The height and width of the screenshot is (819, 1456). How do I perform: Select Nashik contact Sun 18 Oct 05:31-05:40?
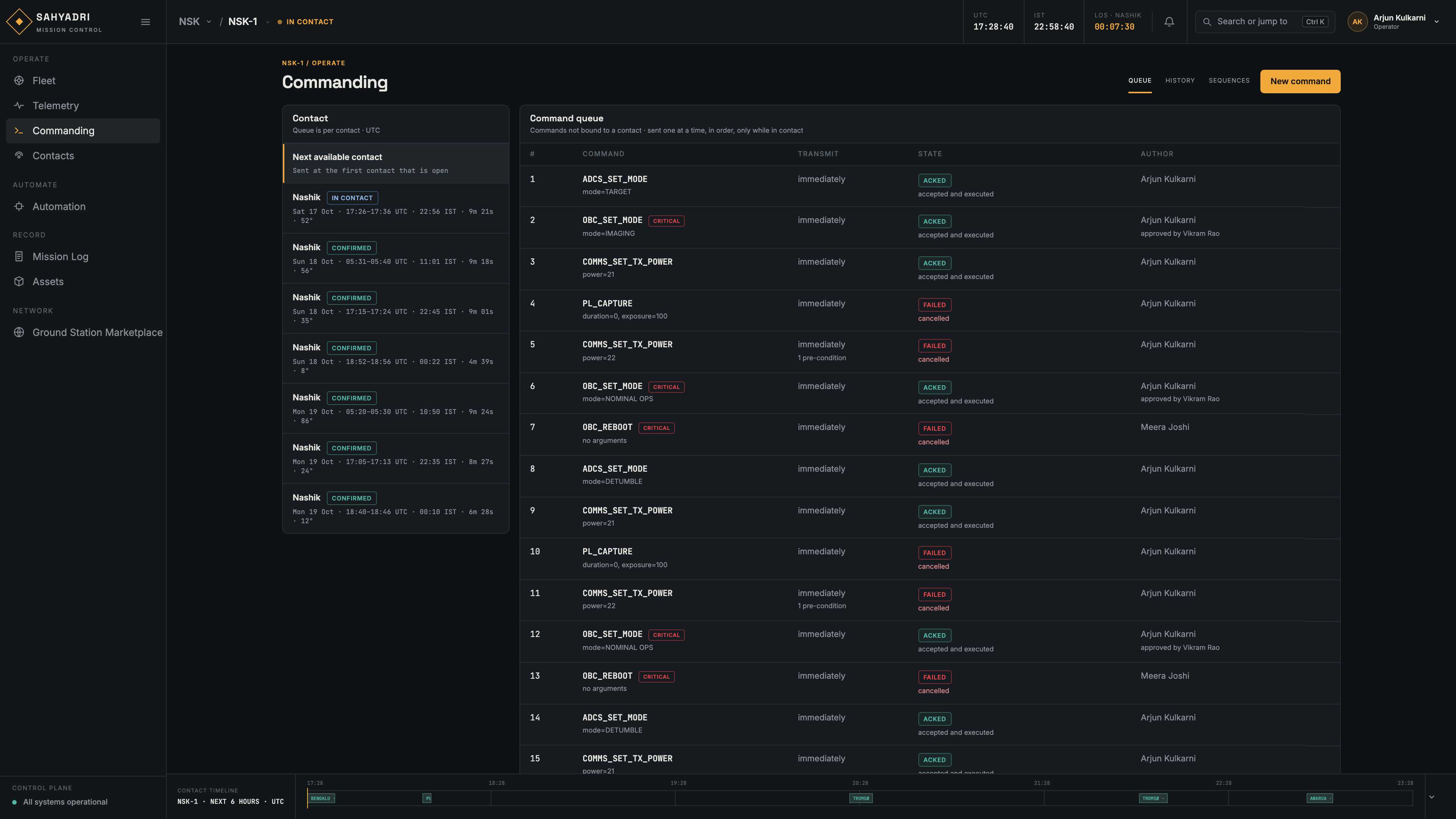pyautogui.click(x=395, y=258)
